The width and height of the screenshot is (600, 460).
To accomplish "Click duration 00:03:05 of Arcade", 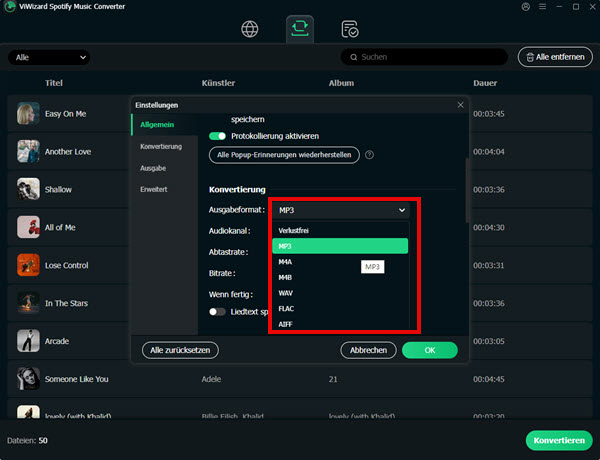I will point(489,341).
